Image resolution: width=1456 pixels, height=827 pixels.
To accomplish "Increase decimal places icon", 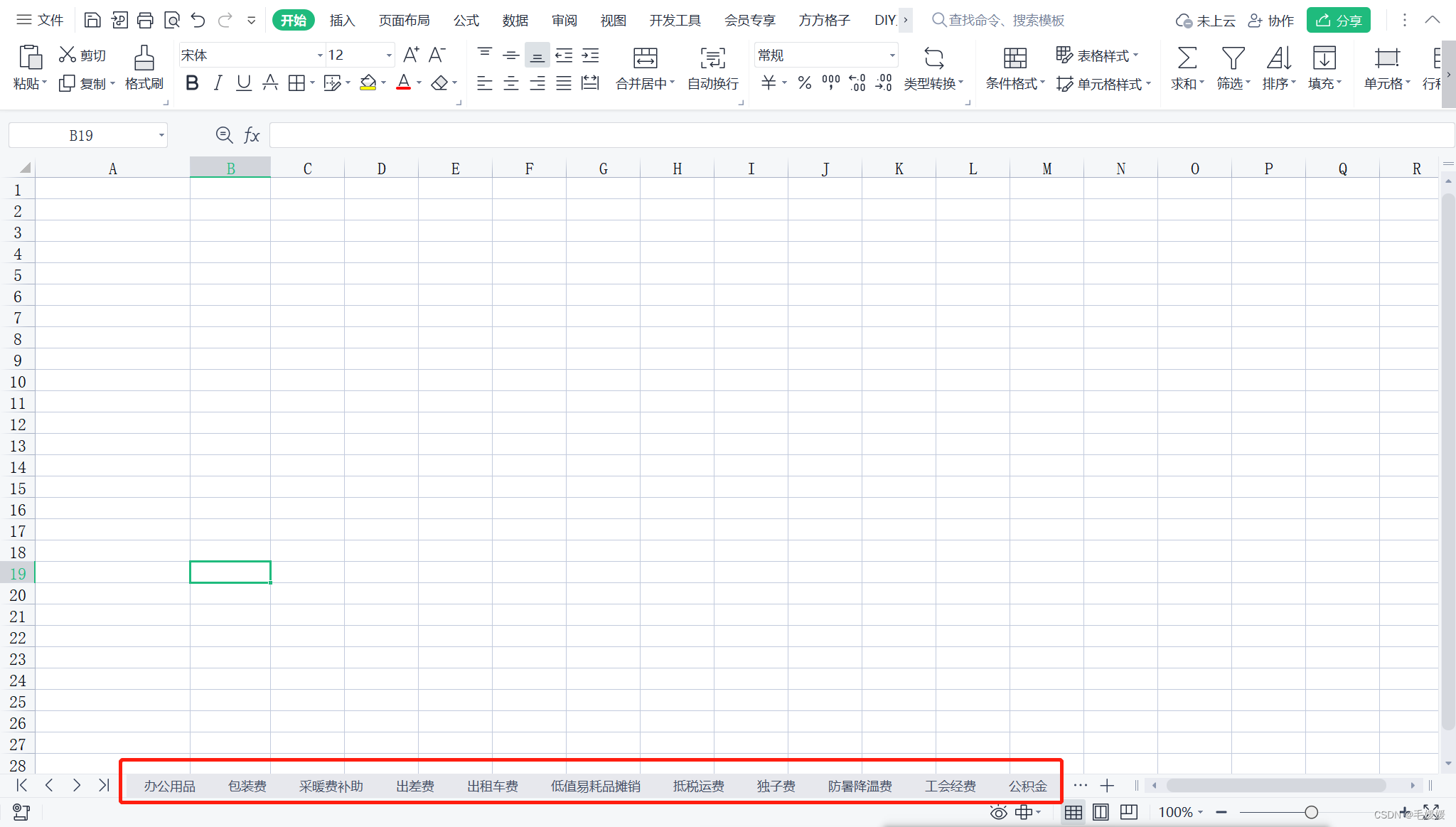I will [x=857, y=83].
